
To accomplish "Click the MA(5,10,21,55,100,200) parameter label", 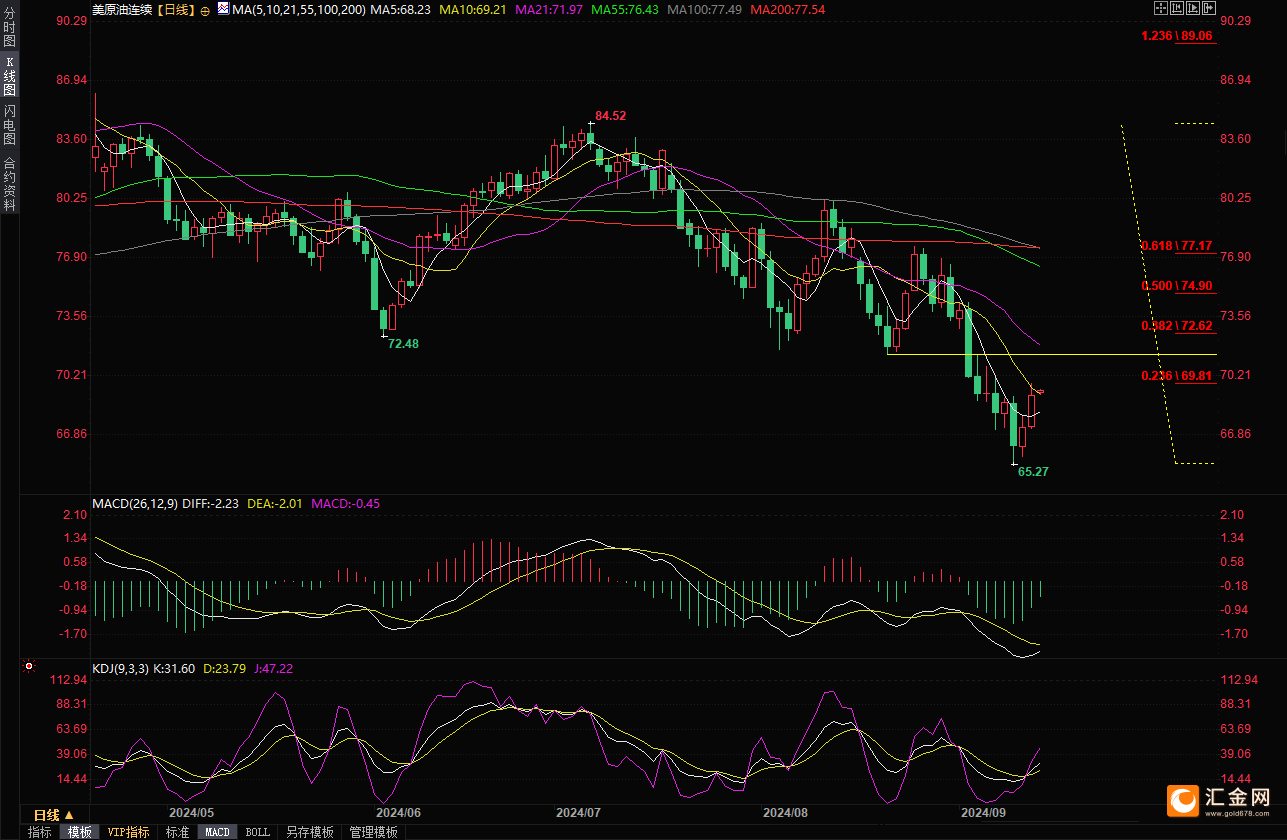I will click(x=299, y=9).
